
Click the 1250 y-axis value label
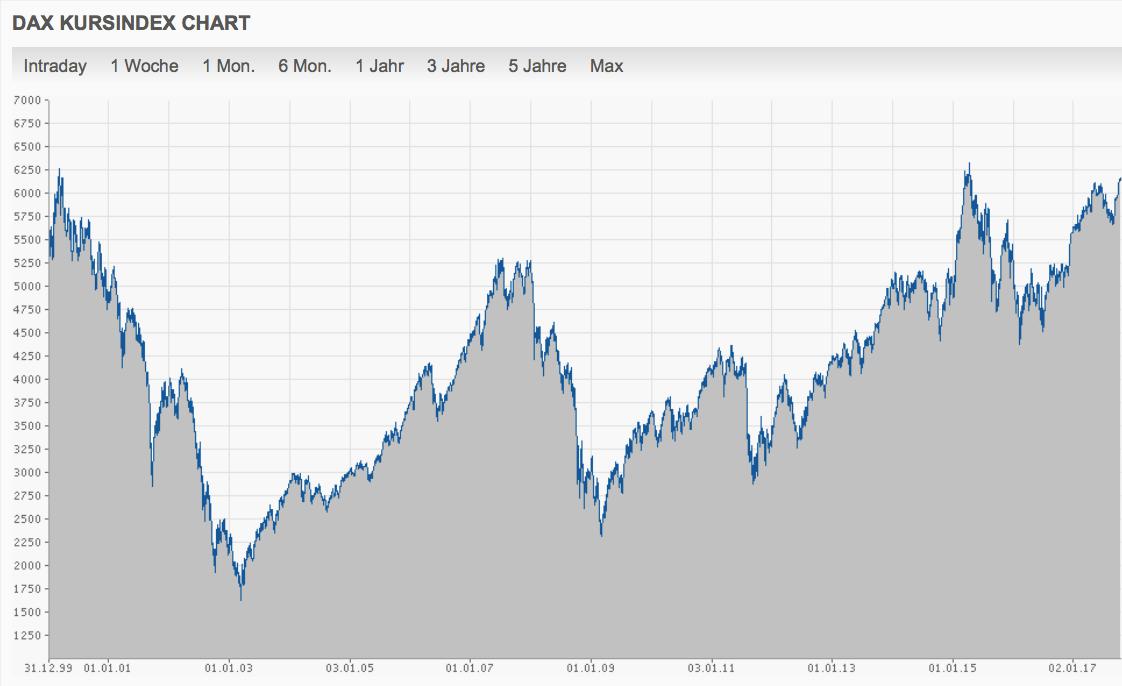27,635
